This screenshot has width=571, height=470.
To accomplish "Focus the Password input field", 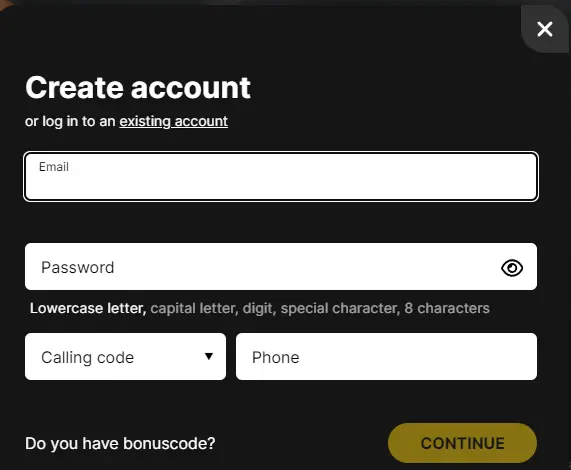I will click(281, 266).
